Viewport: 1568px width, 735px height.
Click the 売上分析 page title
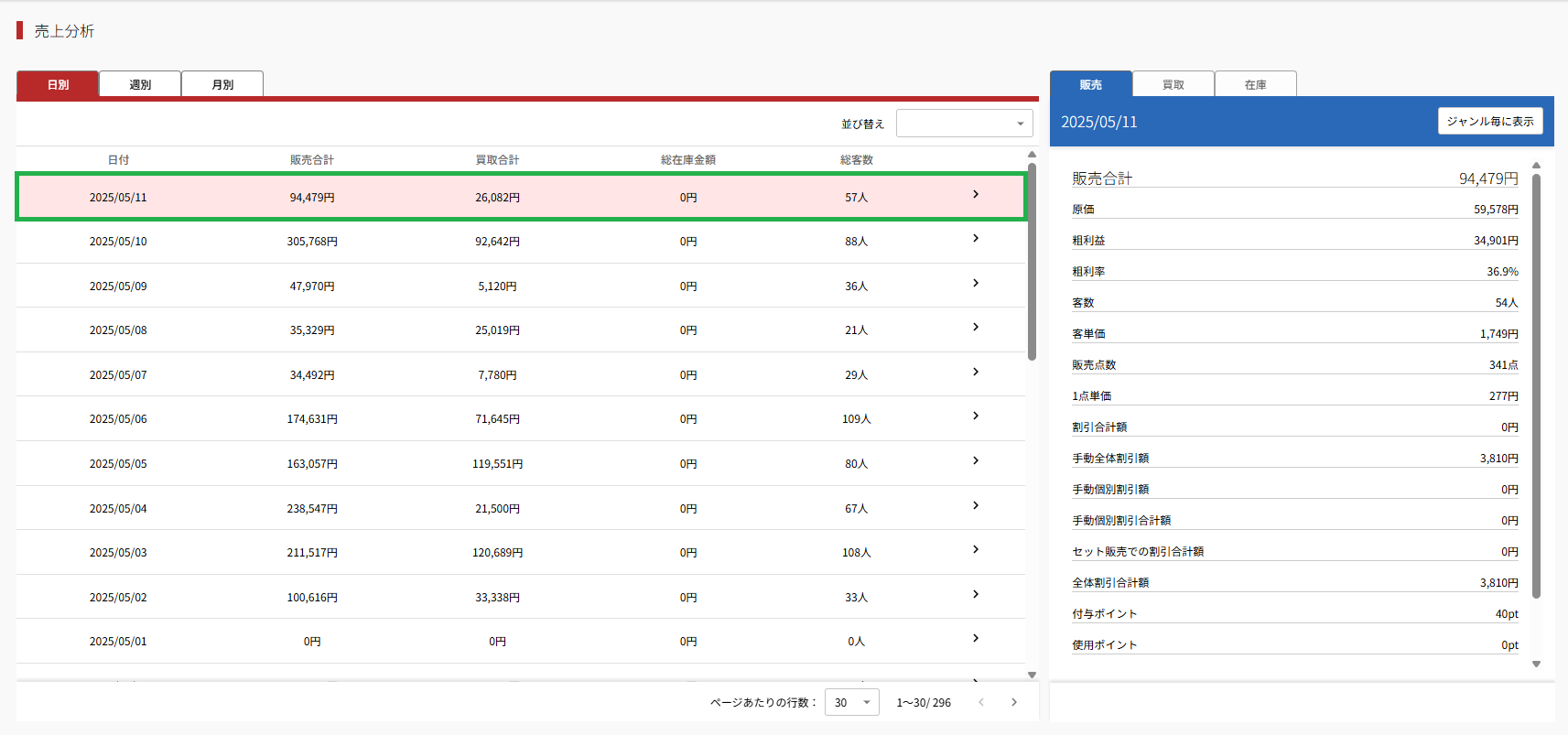[64, 31]
